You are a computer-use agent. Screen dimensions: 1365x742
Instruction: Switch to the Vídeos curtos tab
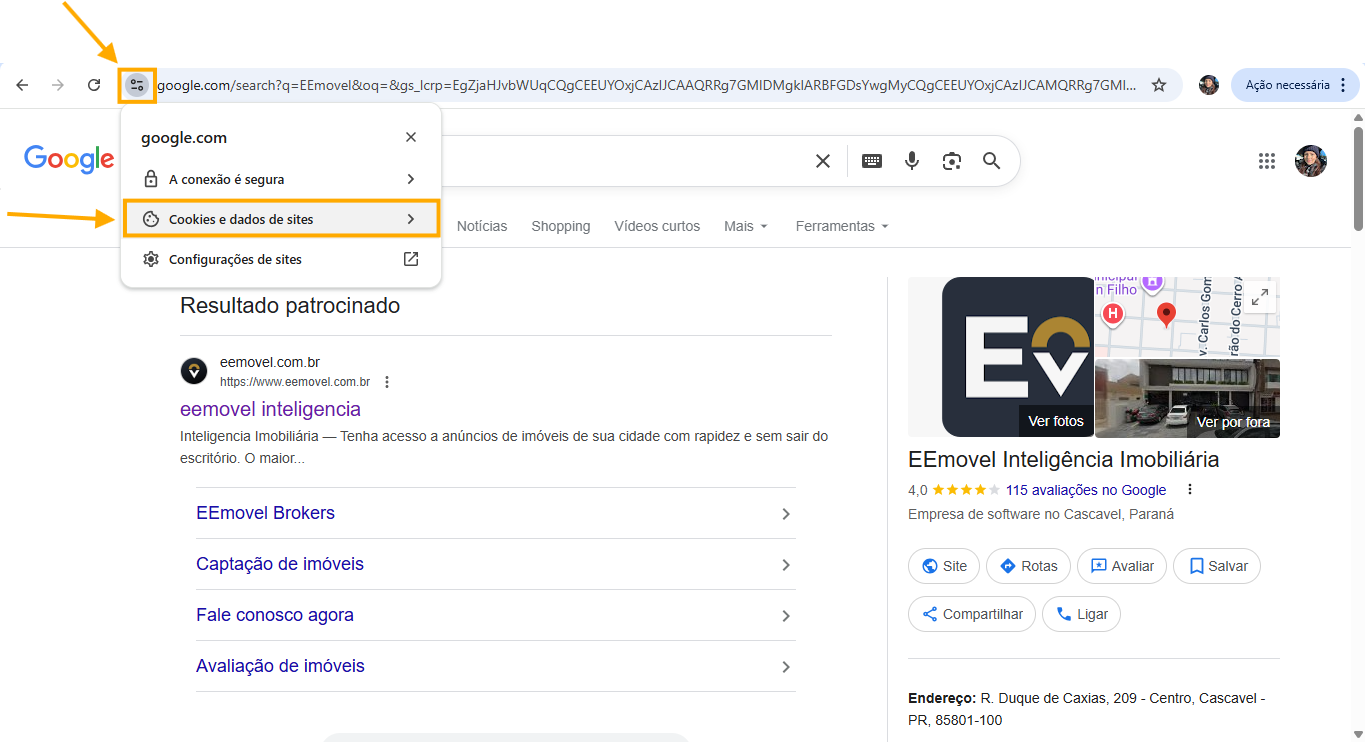click(657, 226)
